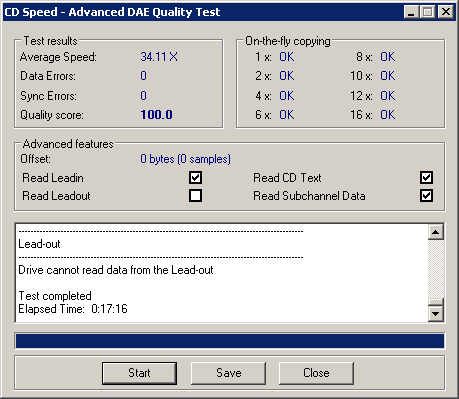
Task: Click the log scrollbar up arrow
Action: click(436, 232)
